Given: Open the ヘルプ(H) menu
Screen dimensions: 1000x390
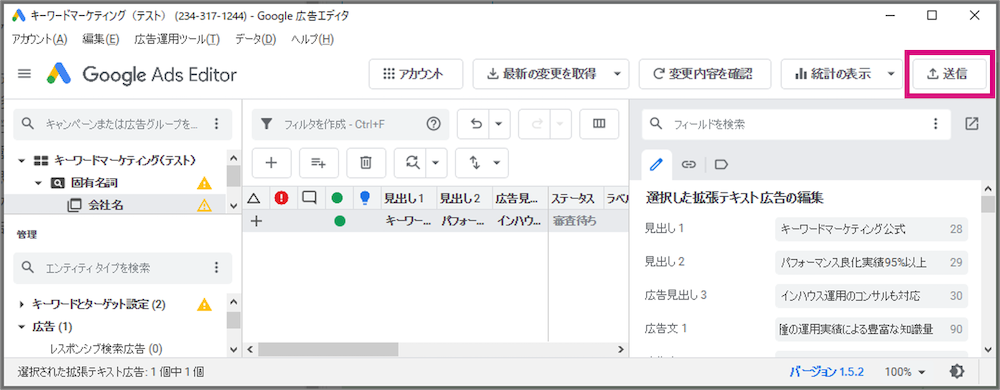Looking at the screenshot, I should pos(312,40).
